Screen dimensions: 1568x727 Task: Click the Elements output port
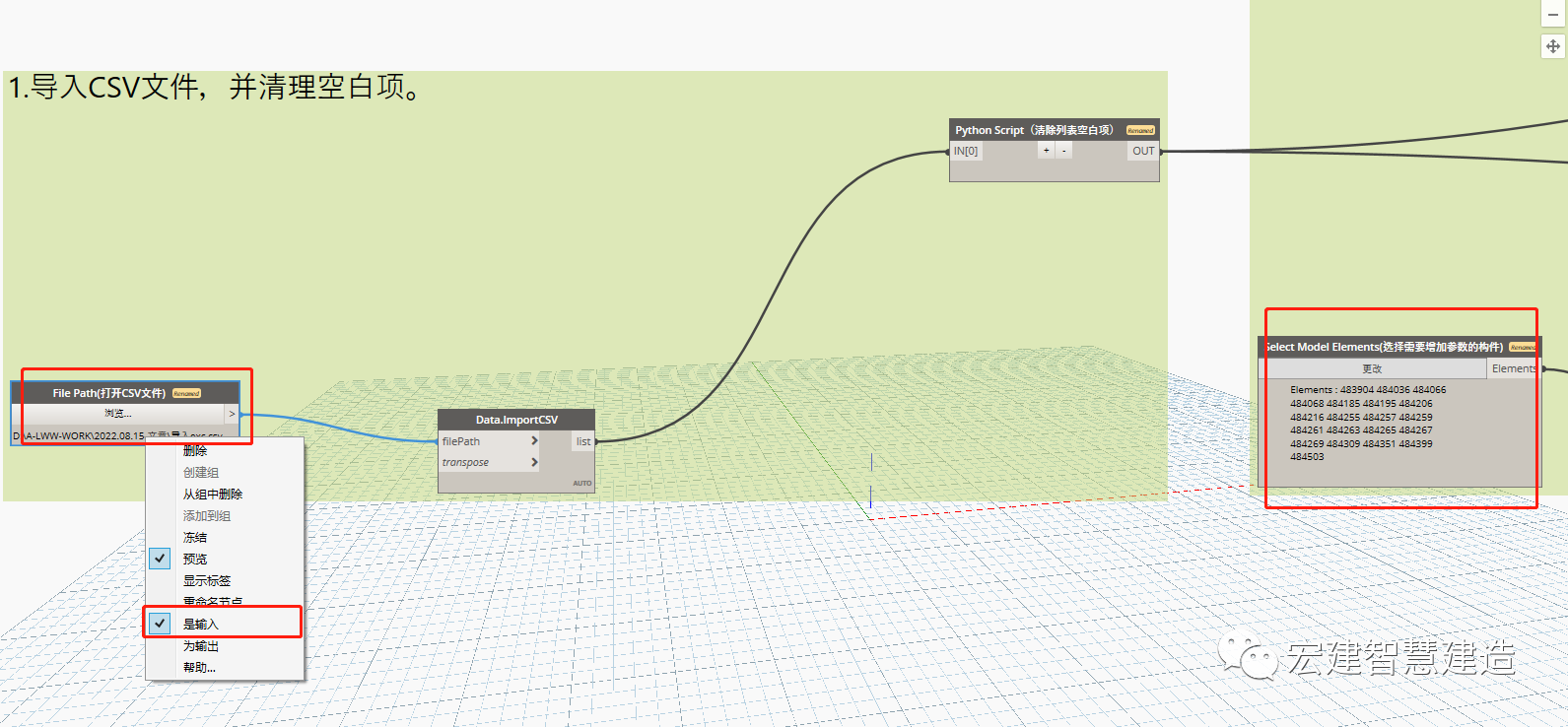click(1514, 368)
